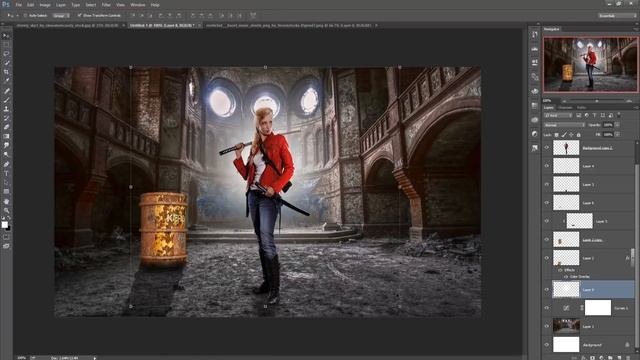Switch to the Paths tab
This screenshot has height=360, width=640.
(581, 107)
